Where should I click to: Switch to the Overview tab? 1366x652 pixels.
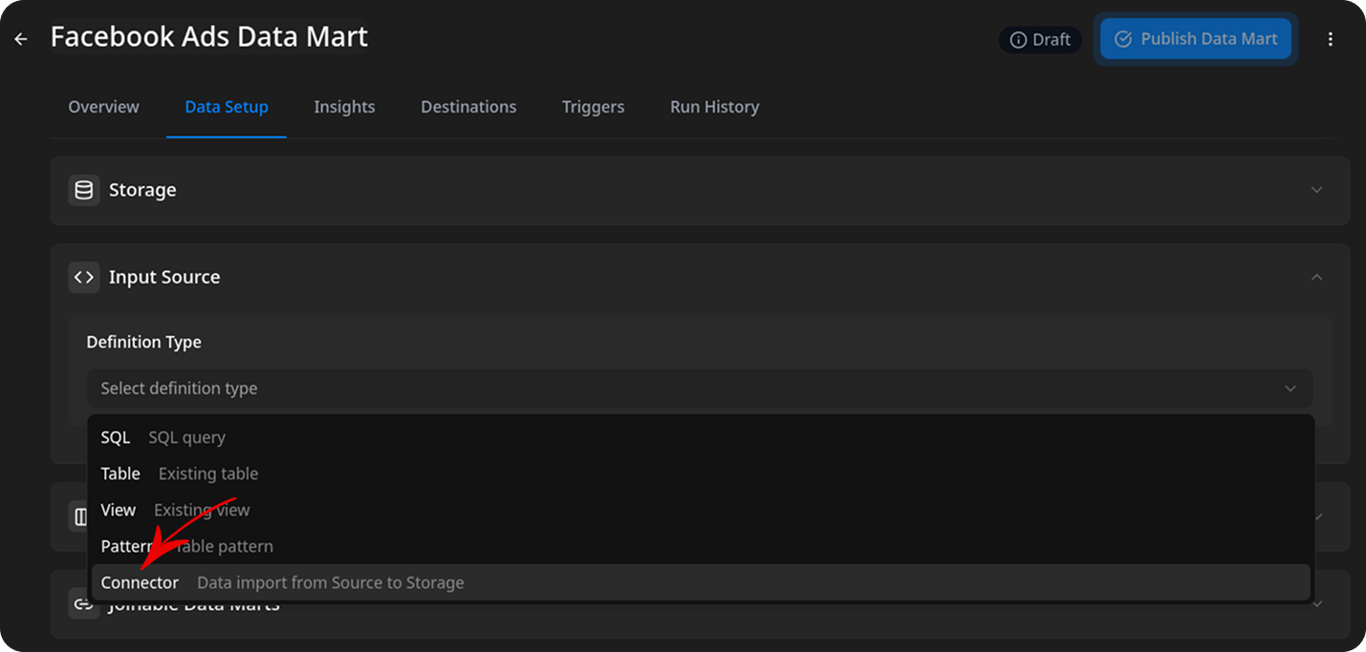104,107
